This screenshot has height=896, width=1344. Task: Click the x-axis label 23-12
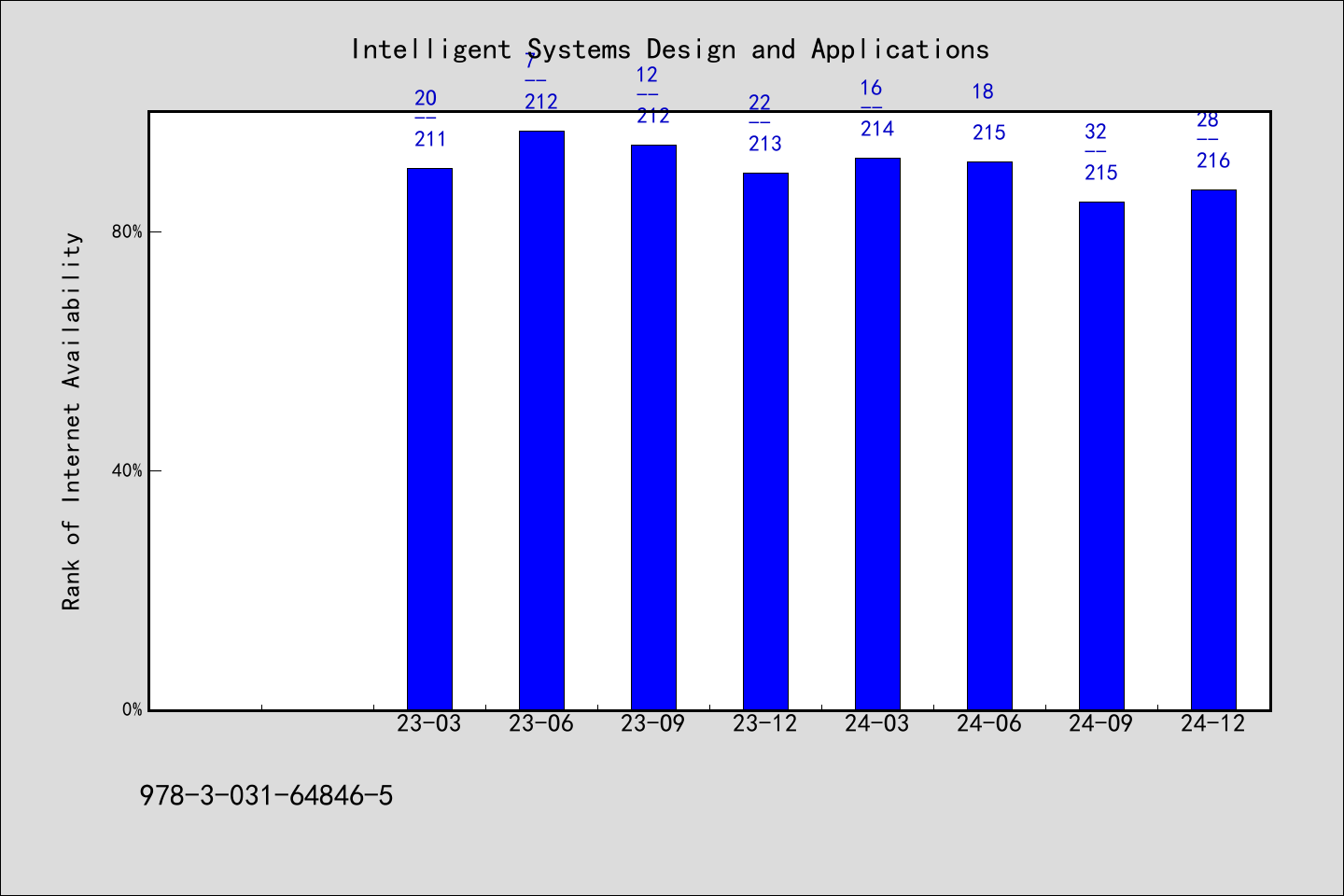pyautogui.click(x=765, y=723)
